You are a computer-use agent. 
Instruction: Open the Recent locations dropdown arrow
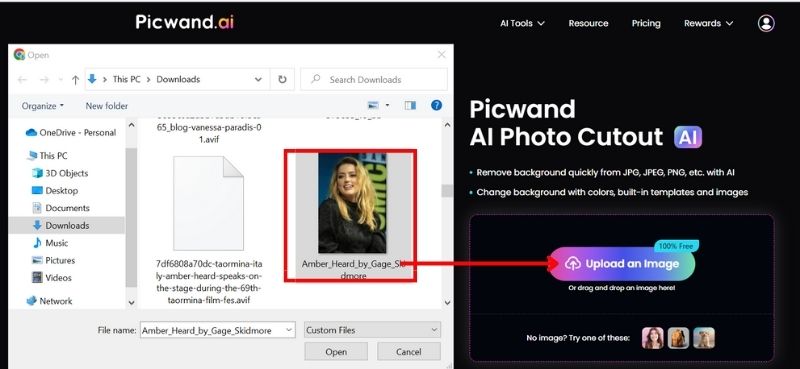click(61, 80)
